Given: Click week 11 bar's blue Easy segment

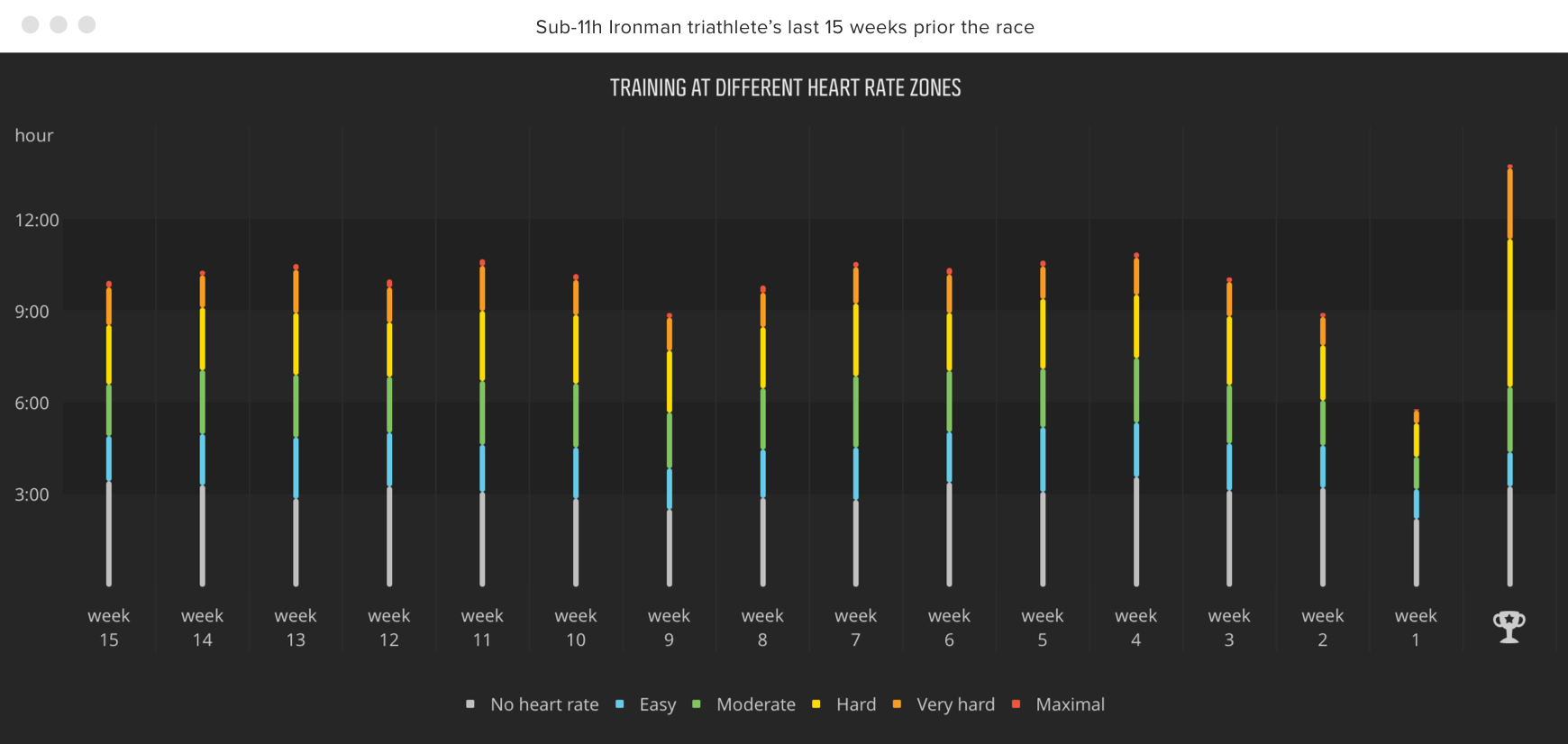Looking at the screenshot, I should pyautogui.click(x=482, y=468).
